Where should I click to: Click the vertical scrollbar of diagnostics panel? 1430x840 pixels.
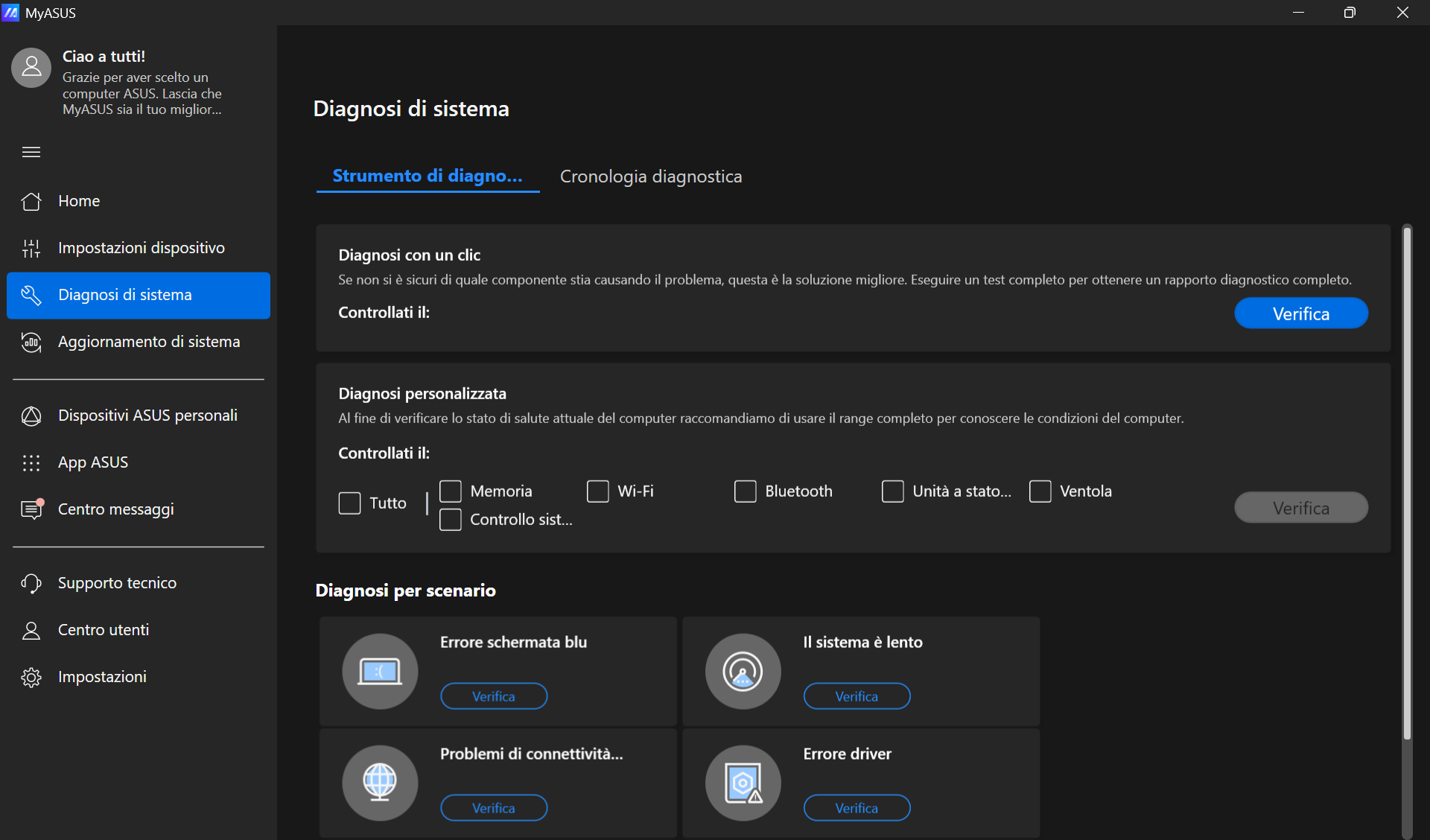(x=1407, y=484)
